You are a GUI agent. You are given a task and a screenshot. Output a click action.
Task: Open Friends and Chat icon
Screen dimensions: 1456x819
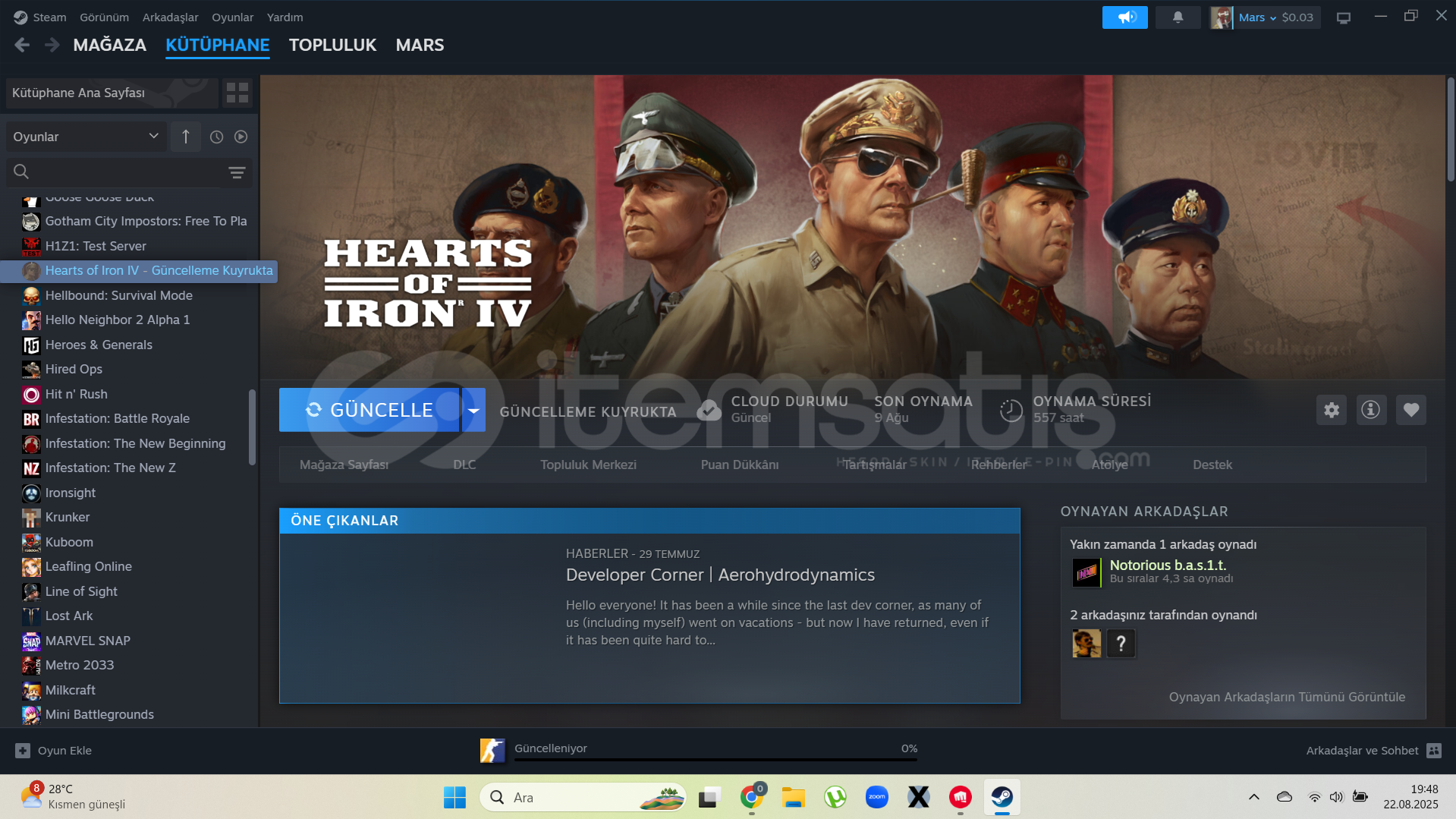click(1434, 751)
